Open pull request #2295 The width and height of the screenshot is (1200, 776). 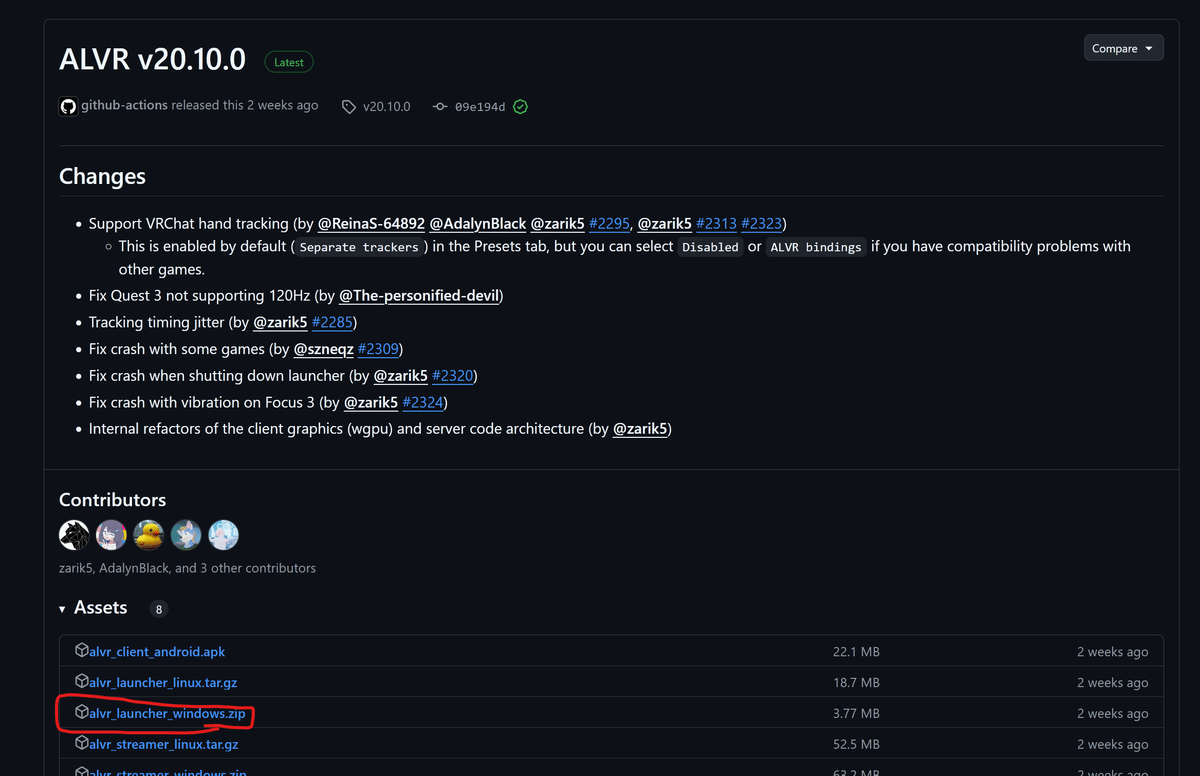click(610, 223)
